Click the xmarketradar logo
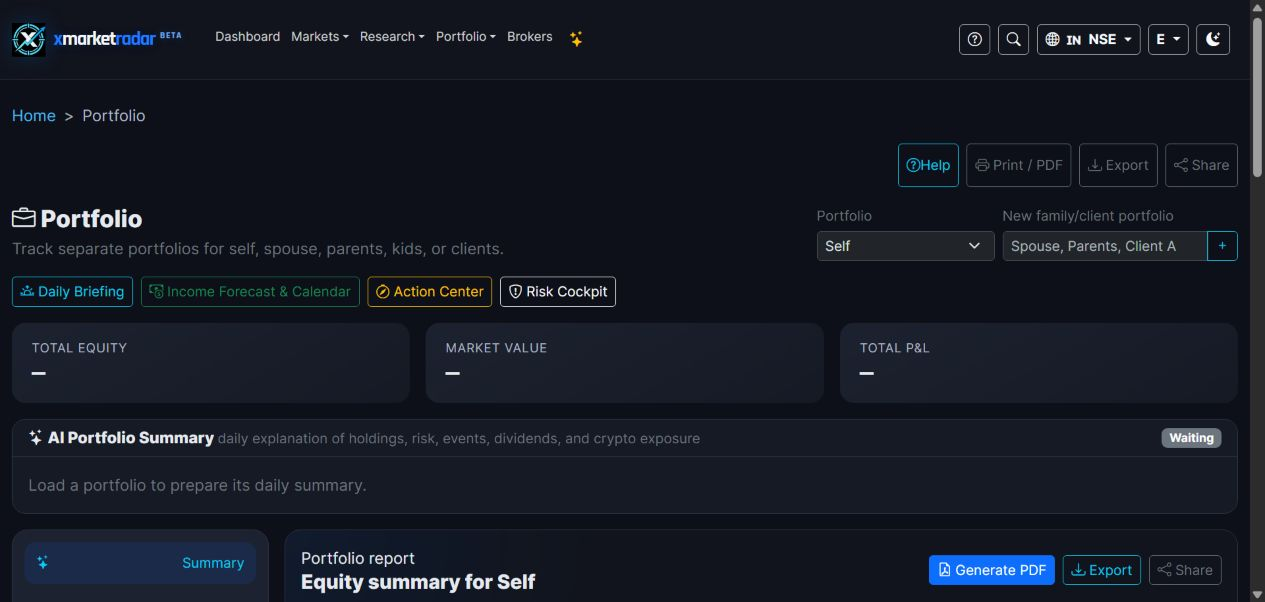The image size is (1265, 602). [x=96, y=39]
